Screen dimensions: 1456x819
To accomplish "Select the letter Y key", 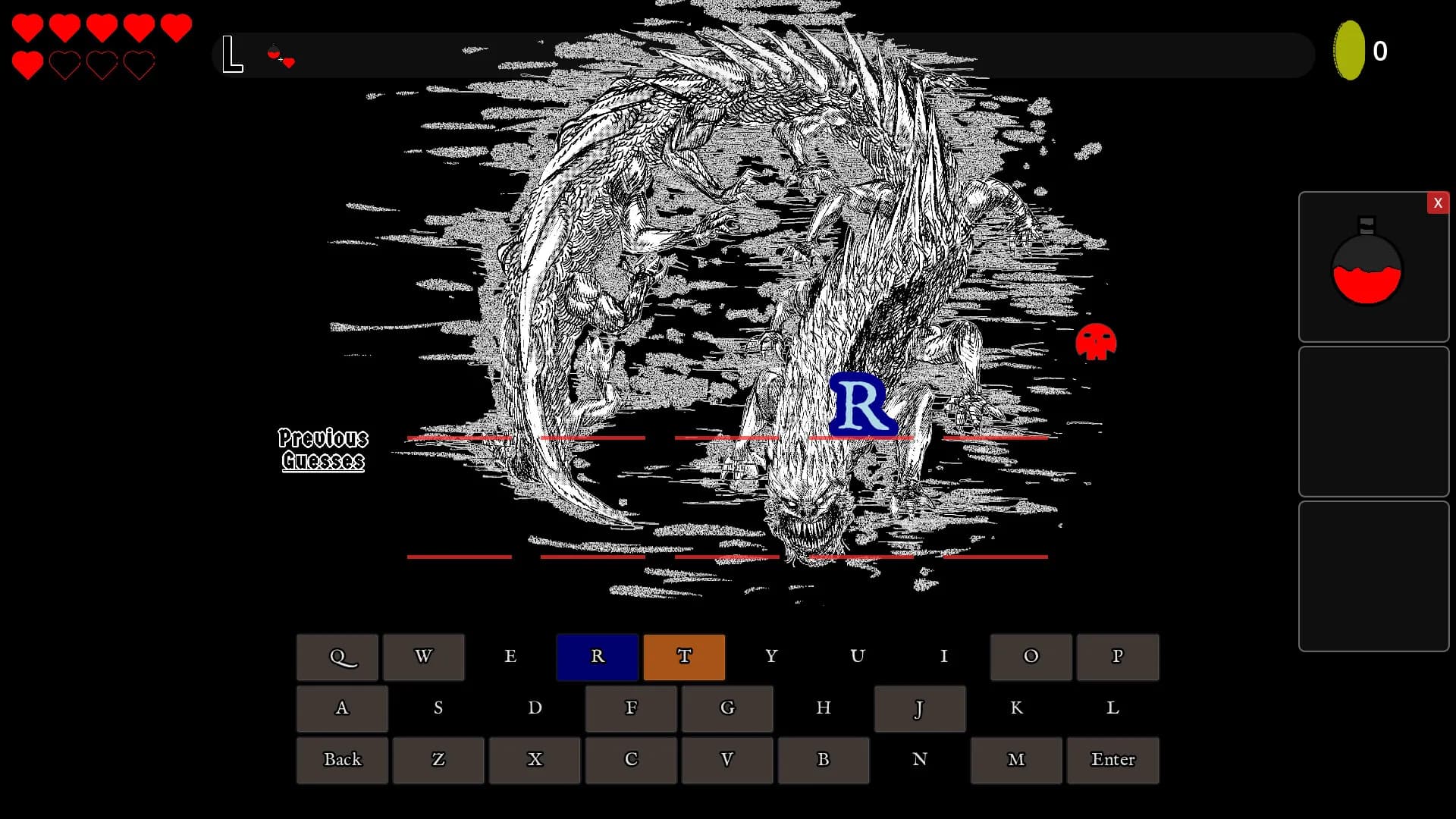I will [771, 657].
